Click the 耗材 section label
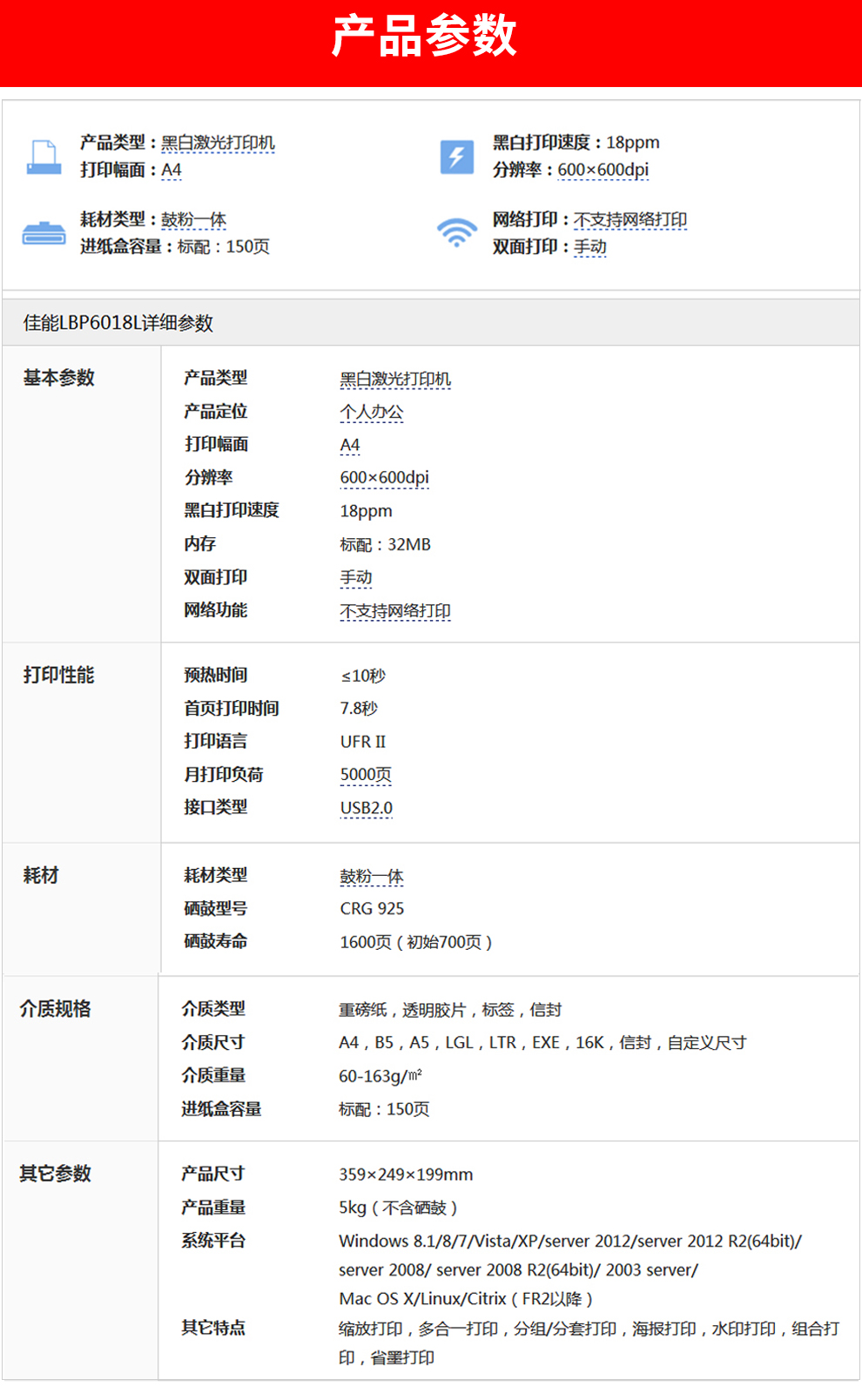The height and width of the screenshot is (1400, 862). pyautogui.click(x=41, y=876)
